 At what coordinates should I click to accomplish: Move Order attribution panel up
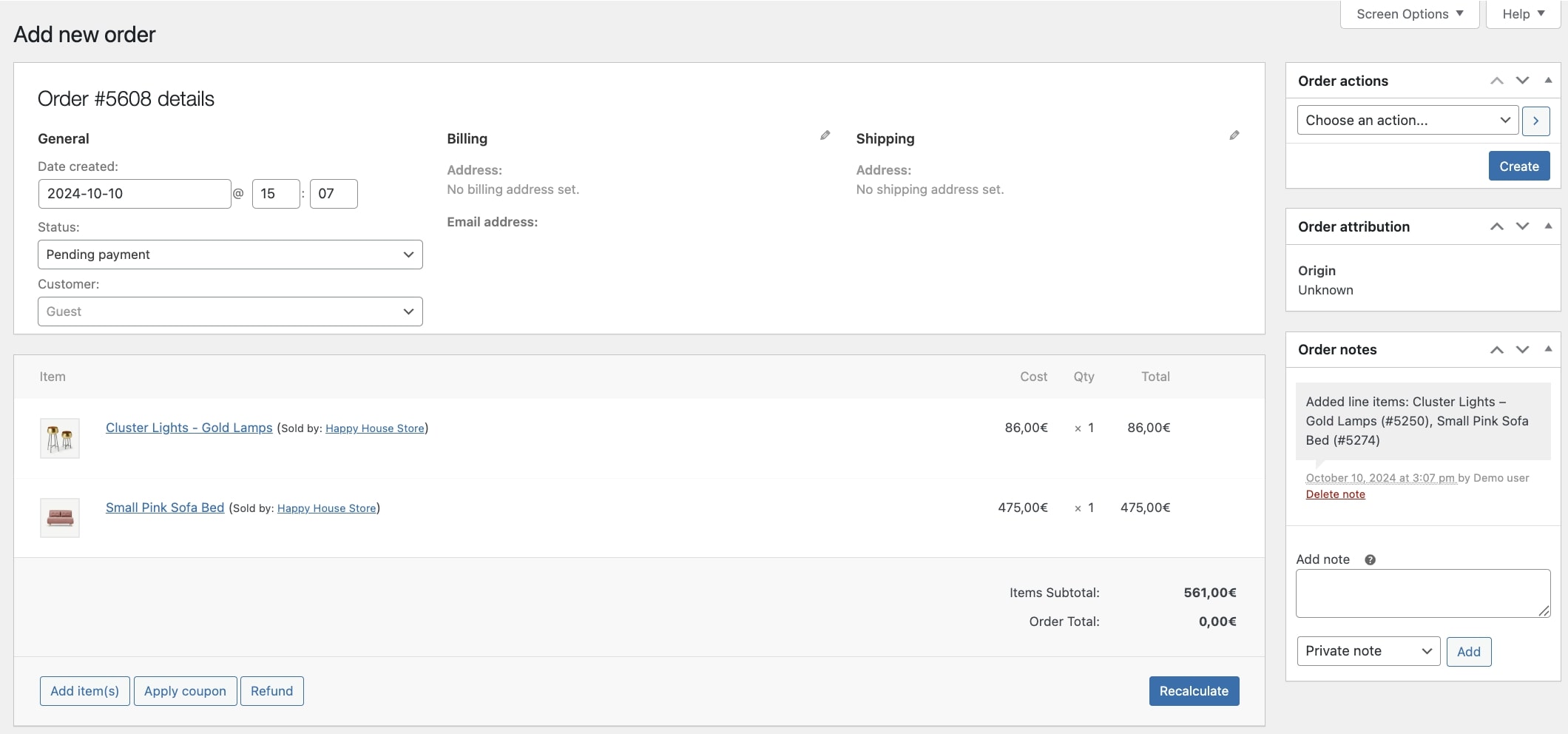(1497, 226)
